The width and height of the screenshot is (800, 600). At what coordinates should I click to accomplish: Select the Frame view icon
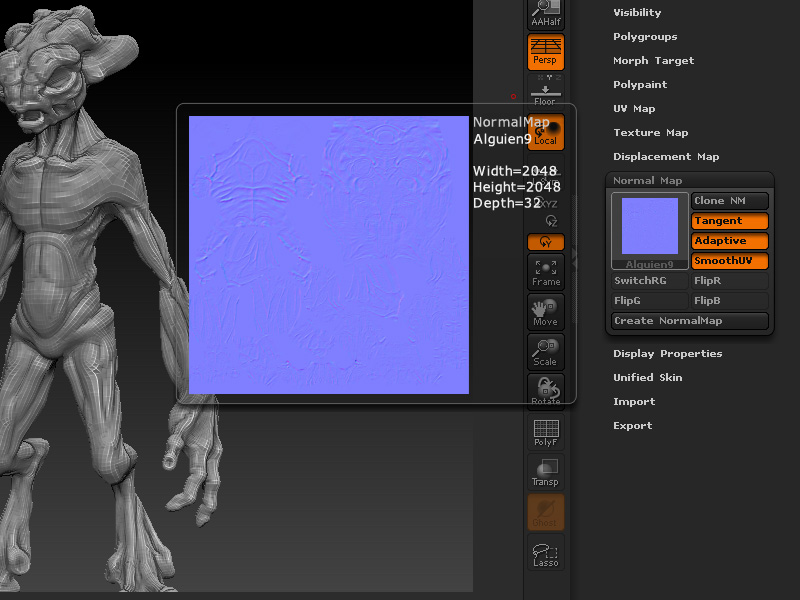[x=545, y=272]
